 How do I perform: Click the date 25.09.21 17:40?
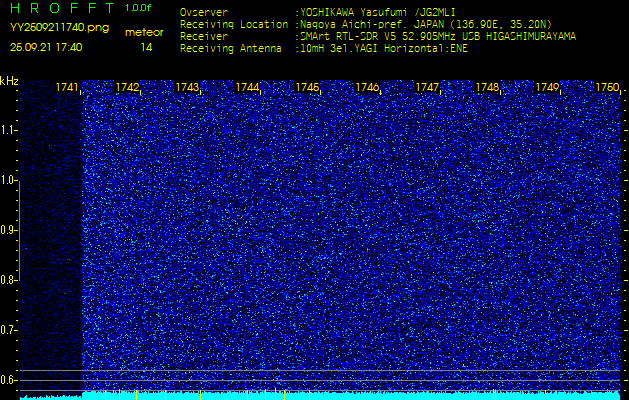(46, 47)
